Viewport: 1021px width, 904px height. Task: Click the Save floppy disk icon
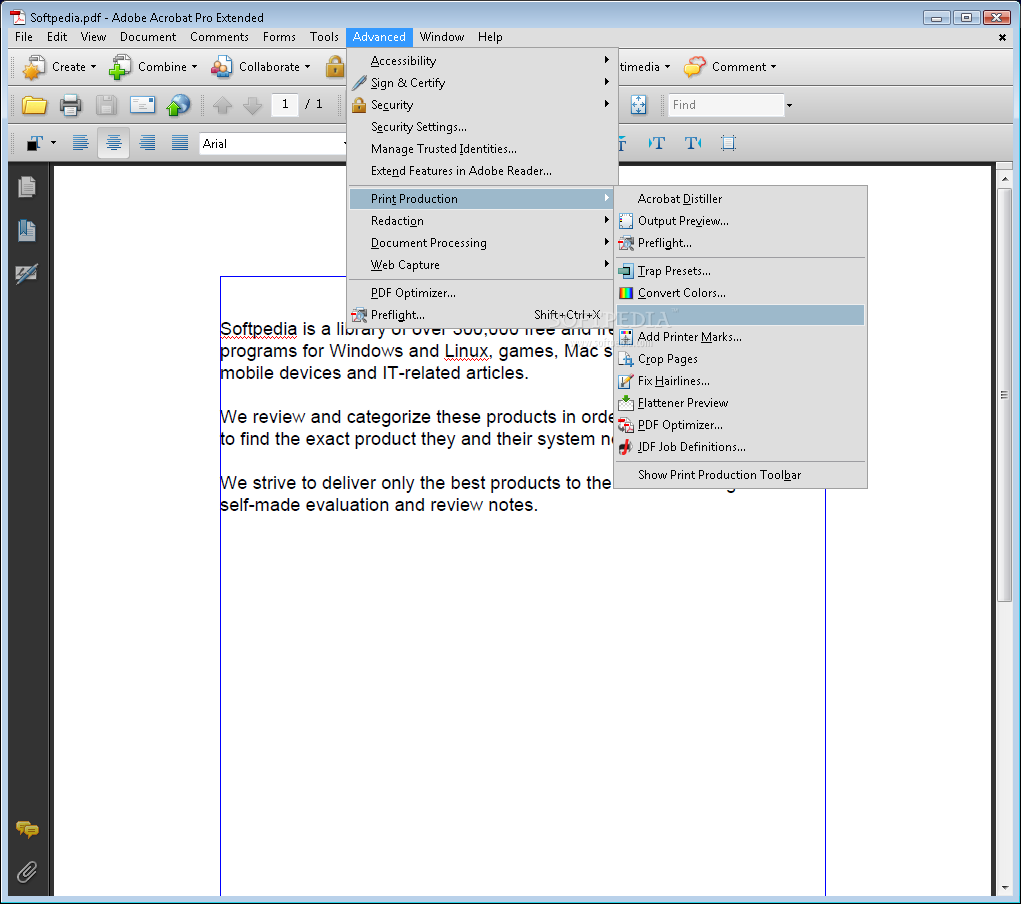coord(106,105)
